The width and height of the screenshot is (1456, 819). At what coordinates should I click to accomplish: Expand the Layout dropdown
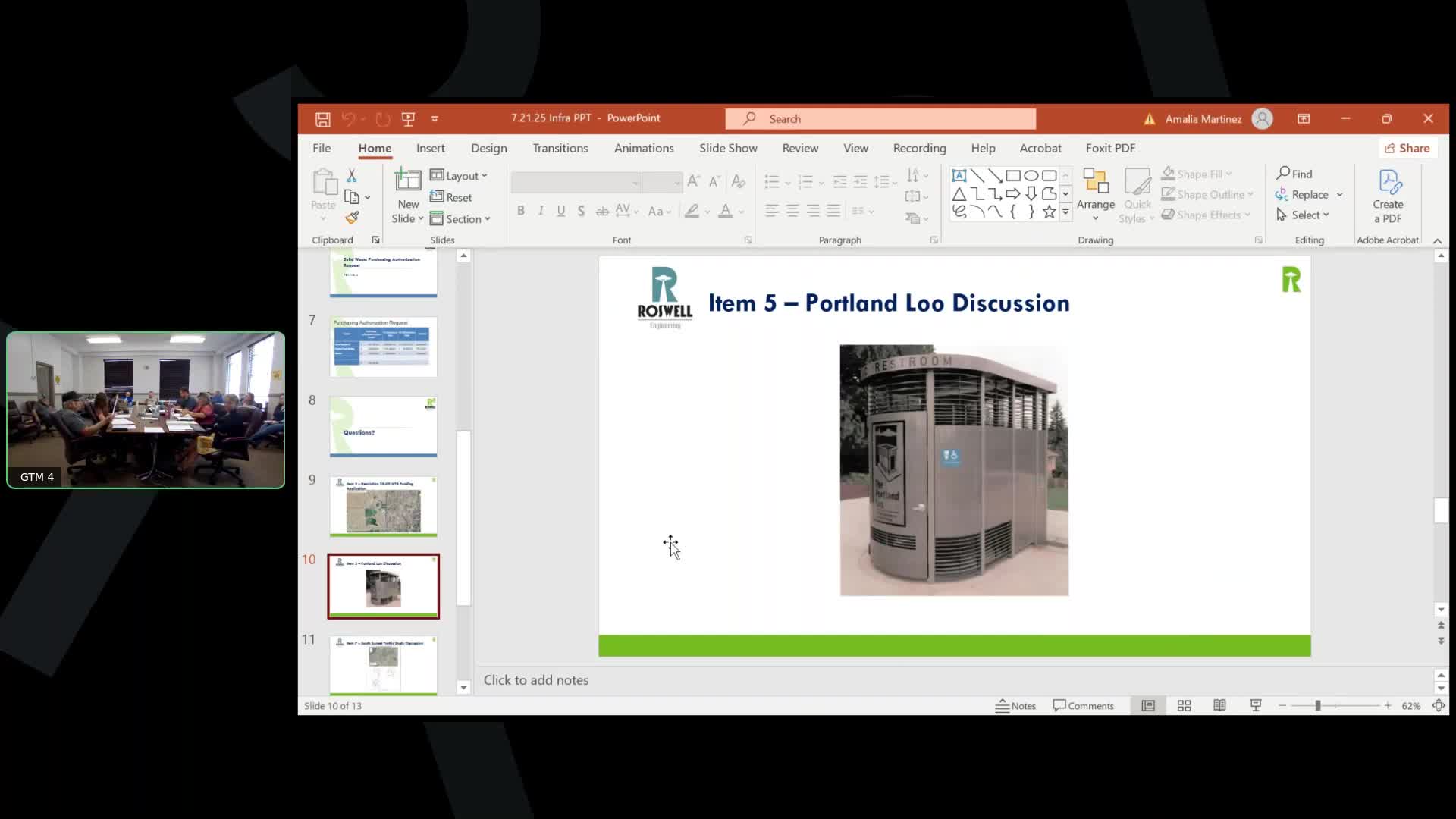point(460,176)
